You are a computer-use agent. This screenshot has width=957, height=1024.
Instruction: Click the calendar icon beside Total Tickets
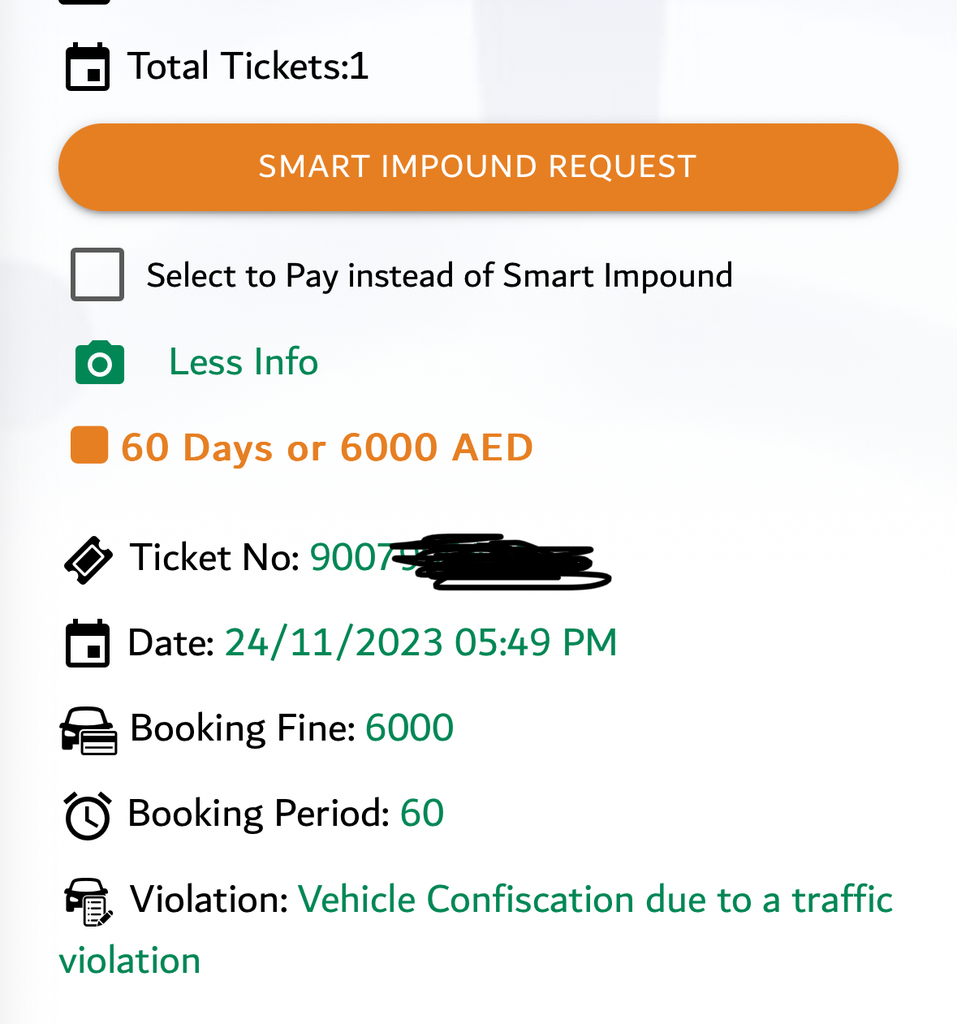[88, 68]
